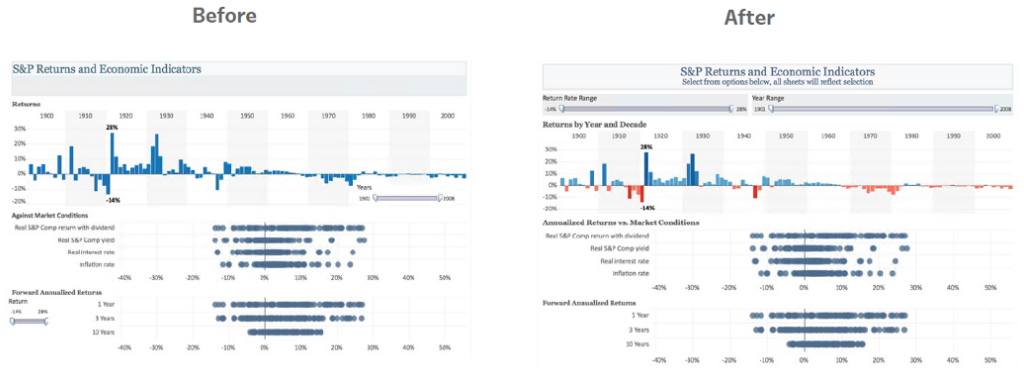
Task: Click the Before dashboard title 'S&P Returns and Economic Indicators'
Action: [x=108, y=69]
